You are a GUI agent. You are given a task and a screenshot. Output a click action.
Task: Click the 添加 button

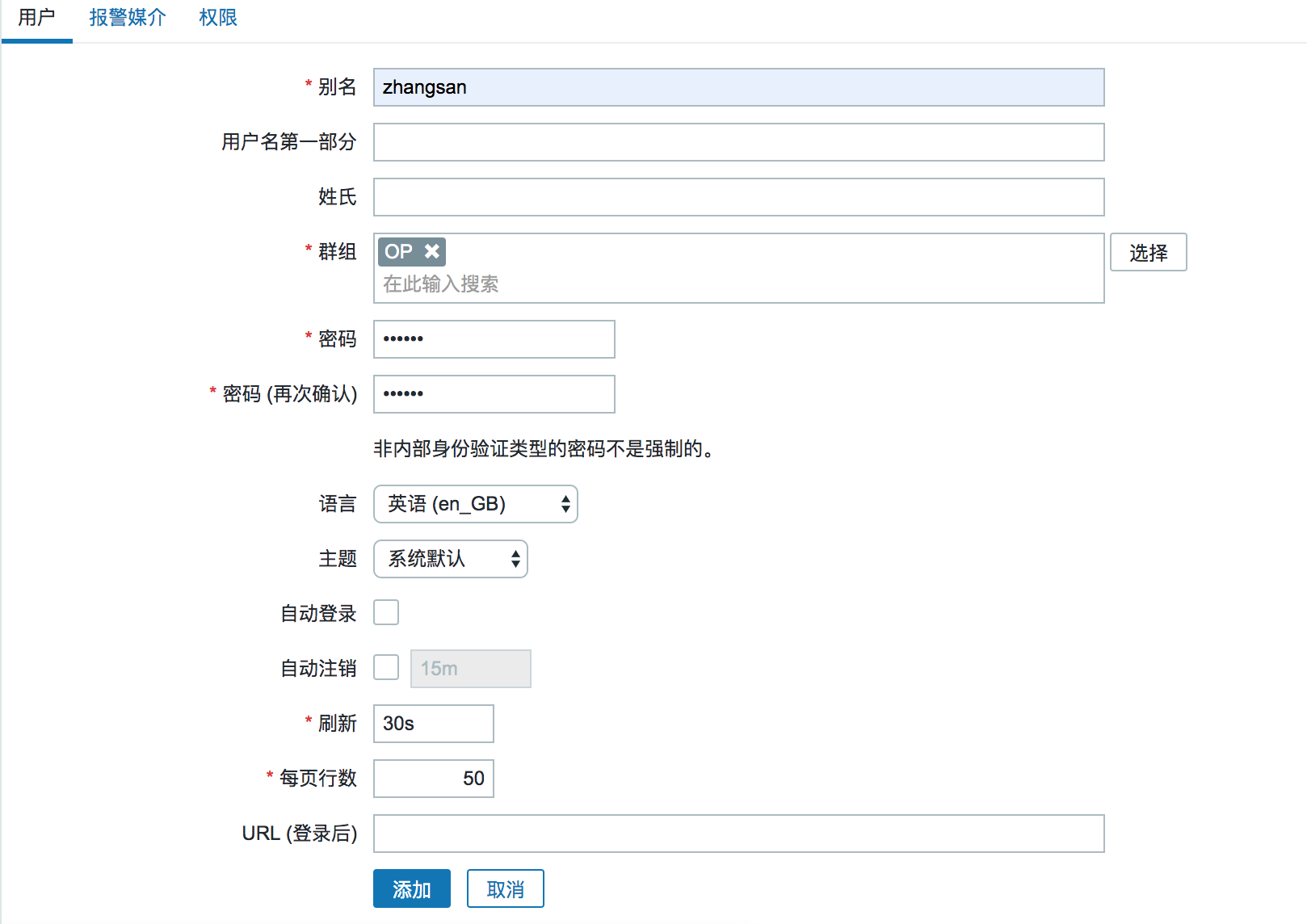(412, 888)
